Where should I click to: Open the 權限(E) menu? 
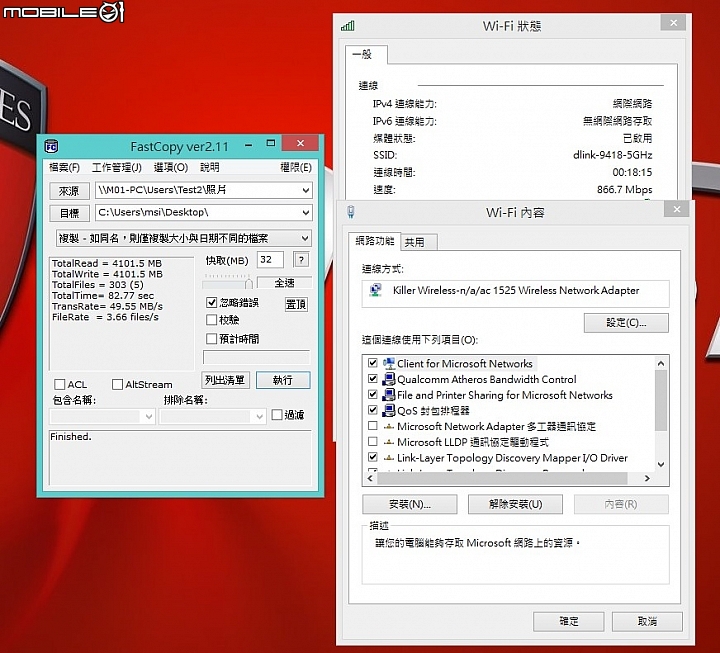(296, 168)
